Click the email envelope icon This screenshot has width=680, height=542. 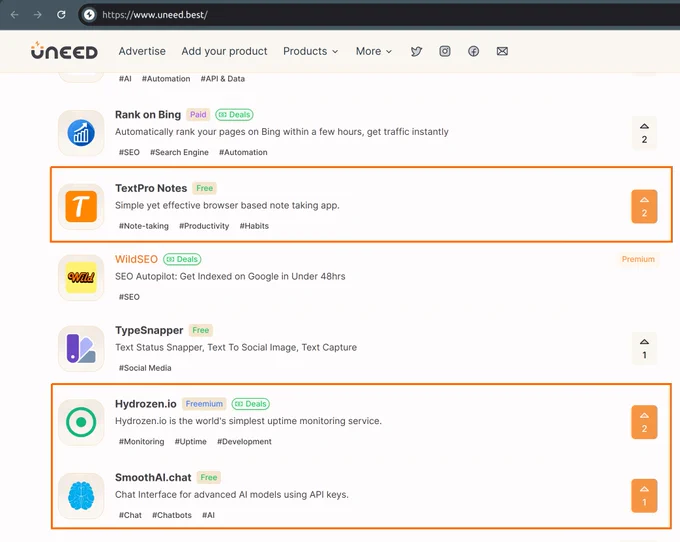(502, 51)
